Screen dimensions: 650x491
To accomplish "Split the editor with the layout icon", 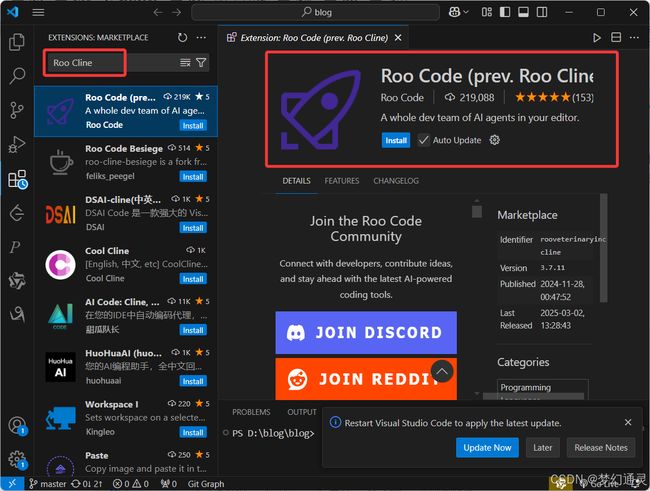I will point(616,38).
